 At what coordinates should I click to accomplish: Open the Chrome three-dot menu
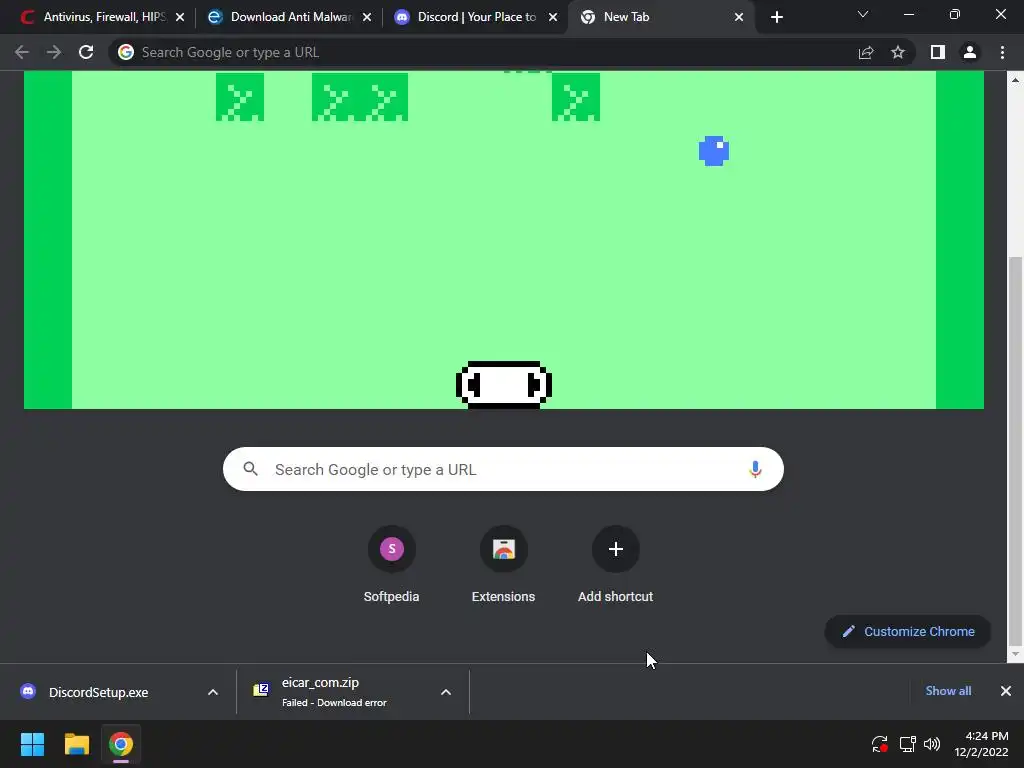click(1002, 52)
